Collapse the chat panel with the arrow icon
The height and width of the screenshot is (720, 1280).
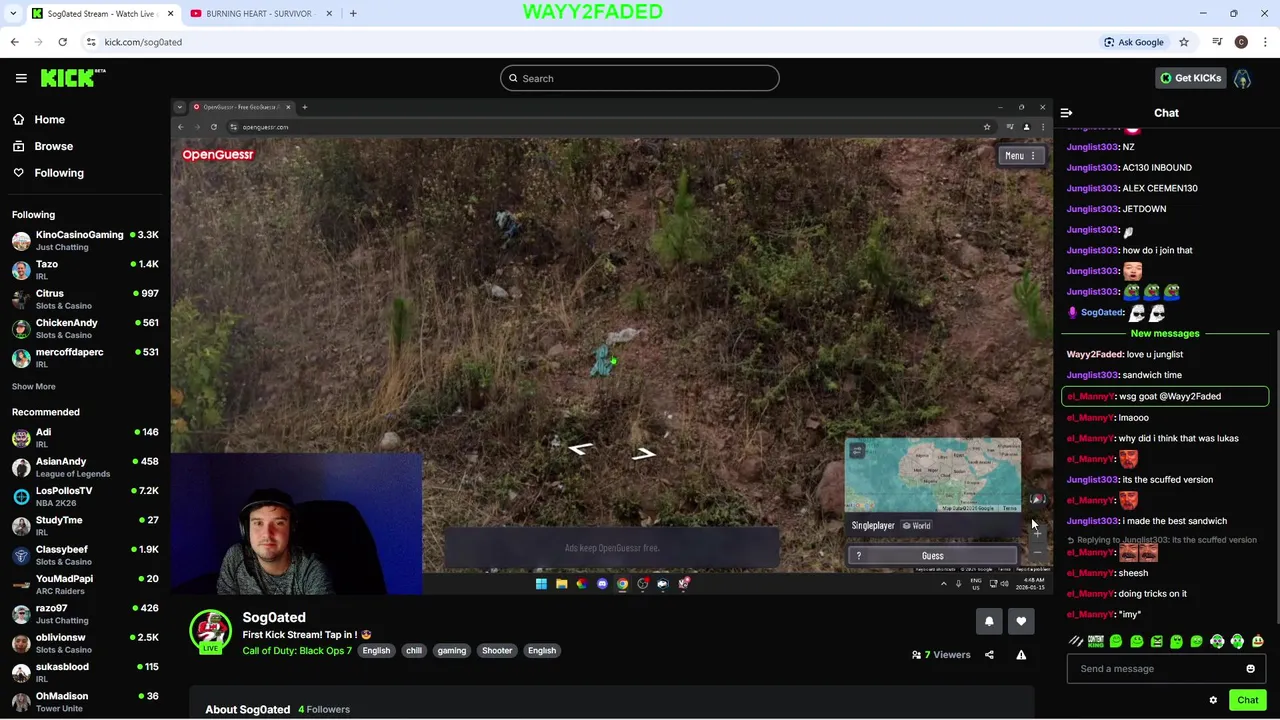[1066, 113]
